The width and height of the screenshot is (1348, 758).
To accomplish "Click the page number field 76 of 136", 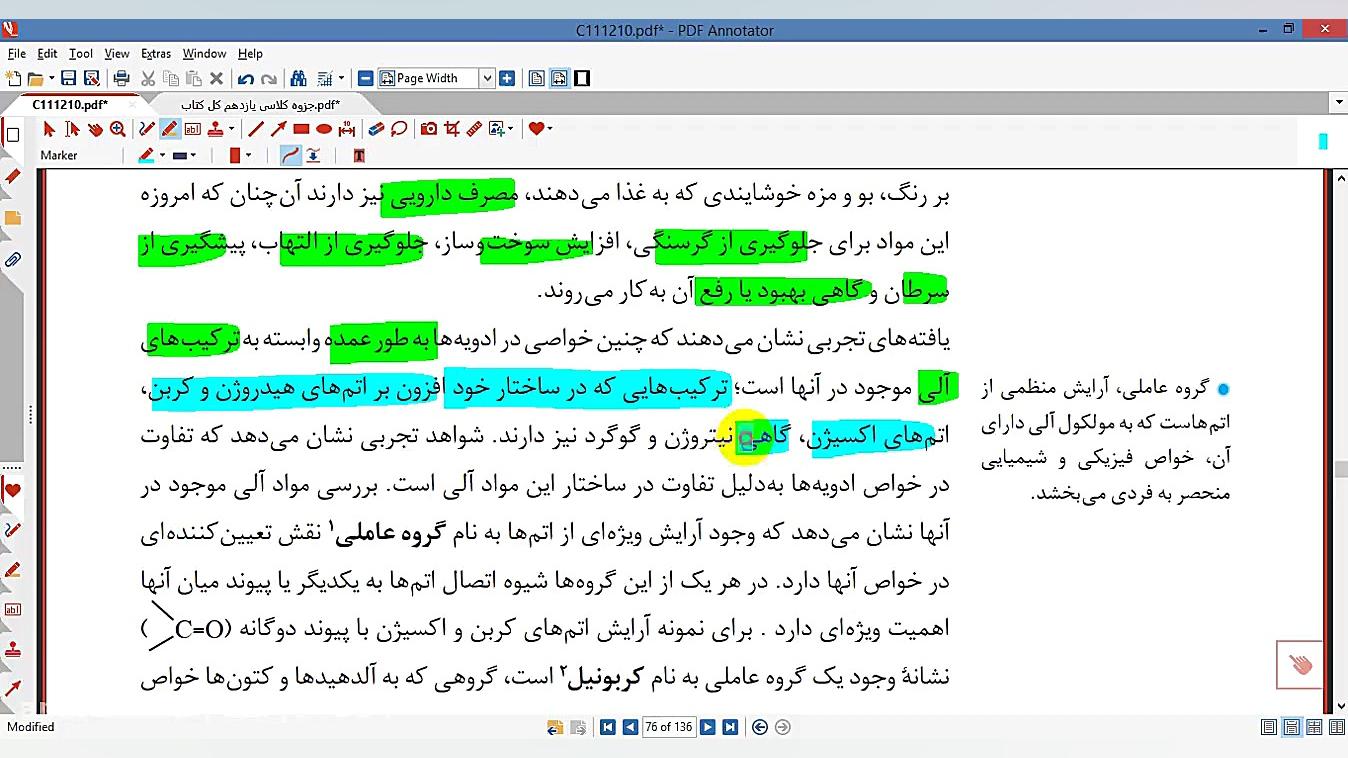I will coord(669,727).
